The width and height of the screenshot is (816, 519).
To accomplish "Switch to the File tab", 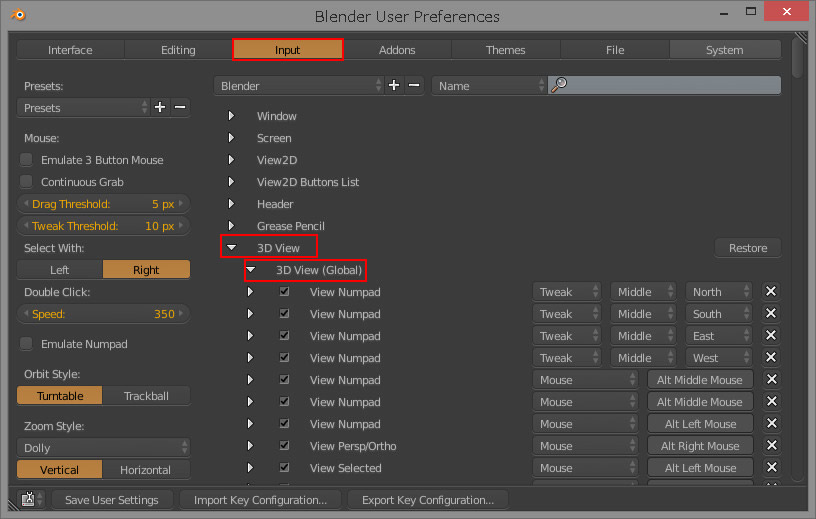I will pos(615,50).
